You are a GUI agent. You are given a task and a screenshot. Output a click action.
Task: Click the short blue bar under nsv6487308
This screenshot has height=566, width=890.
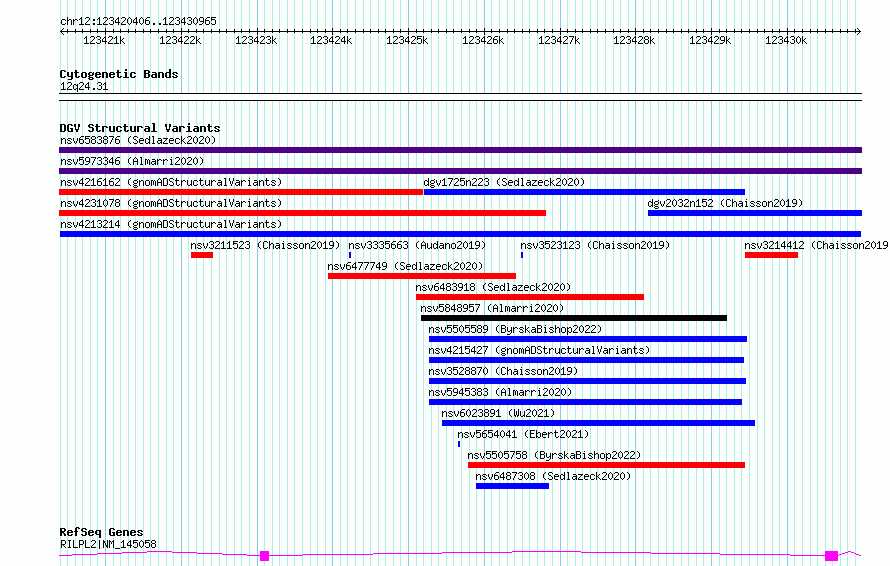513,486
